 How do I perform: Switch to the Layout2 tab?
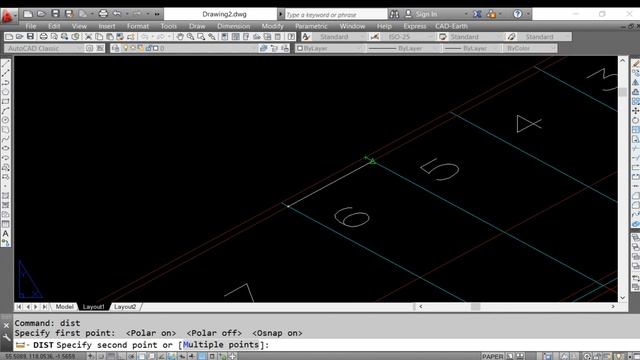(x=125, y=307)
